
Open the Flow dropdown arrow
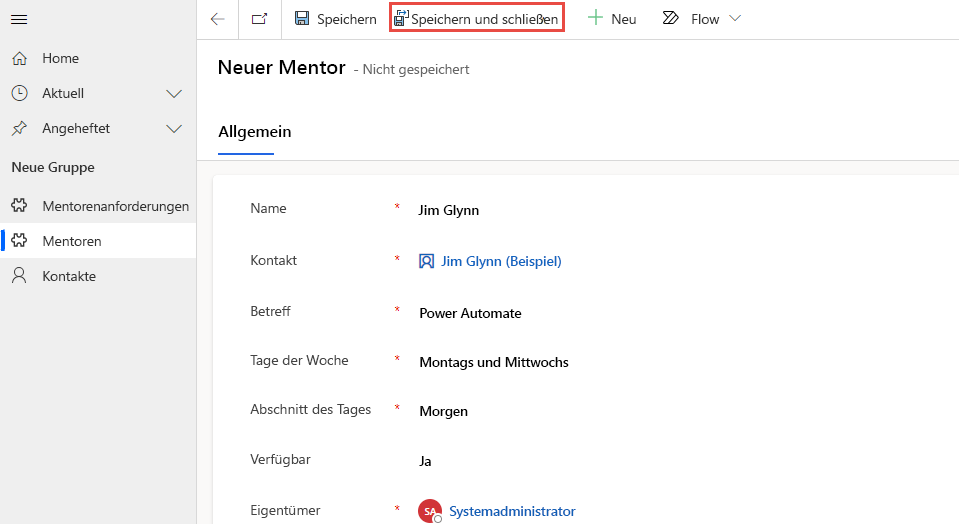[735, 18]
